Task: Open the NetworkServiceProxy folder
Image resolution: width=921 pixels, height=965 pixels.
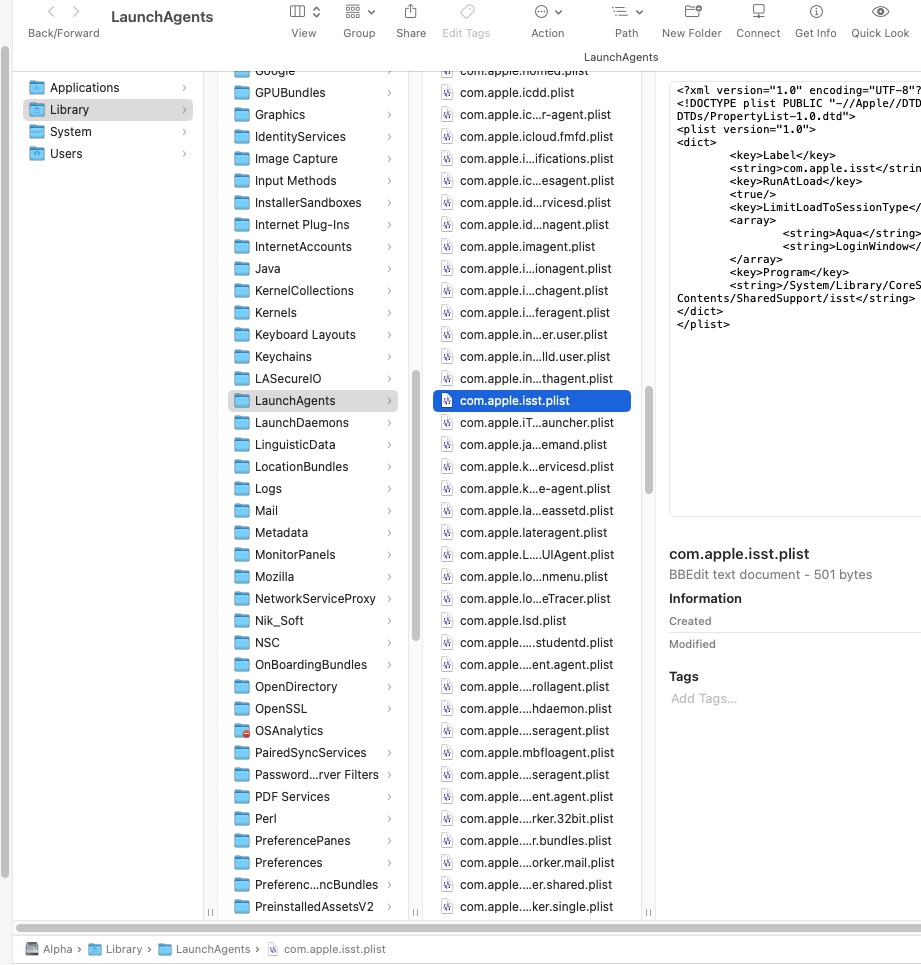Action: [x=313, y=599]
